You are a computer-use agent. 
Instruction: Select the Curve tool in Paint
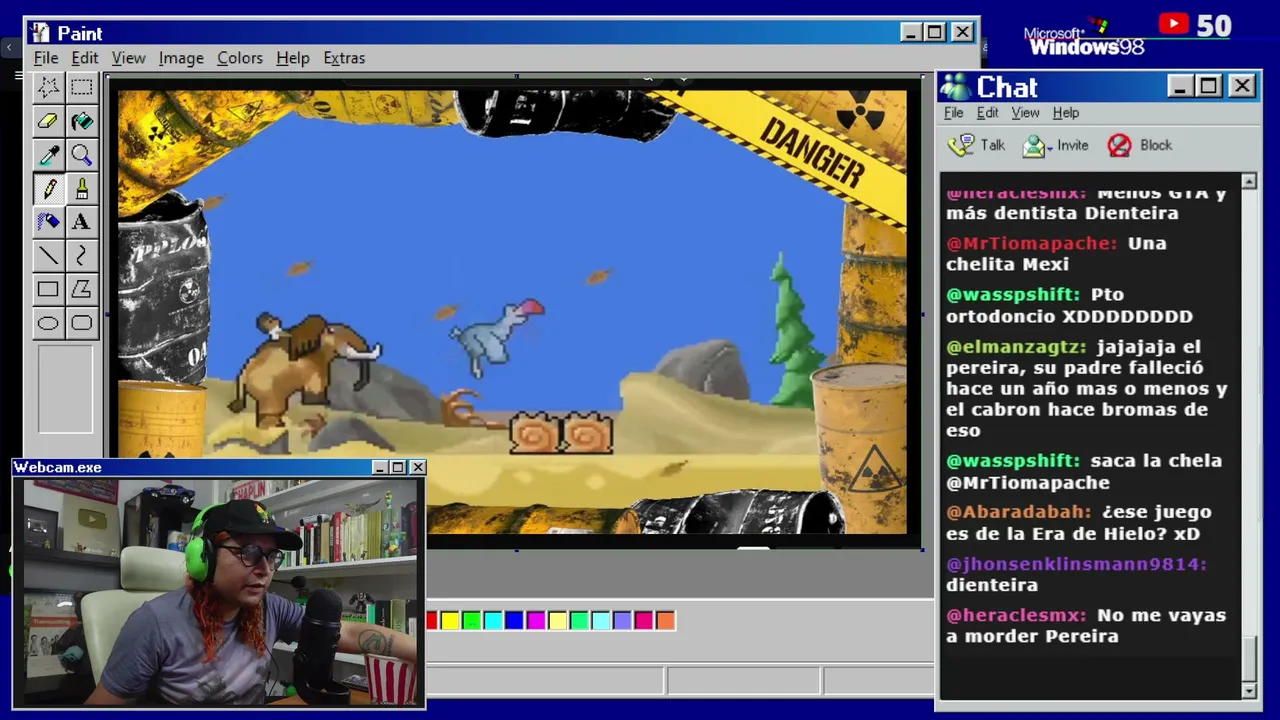click(x=81, y=256)
